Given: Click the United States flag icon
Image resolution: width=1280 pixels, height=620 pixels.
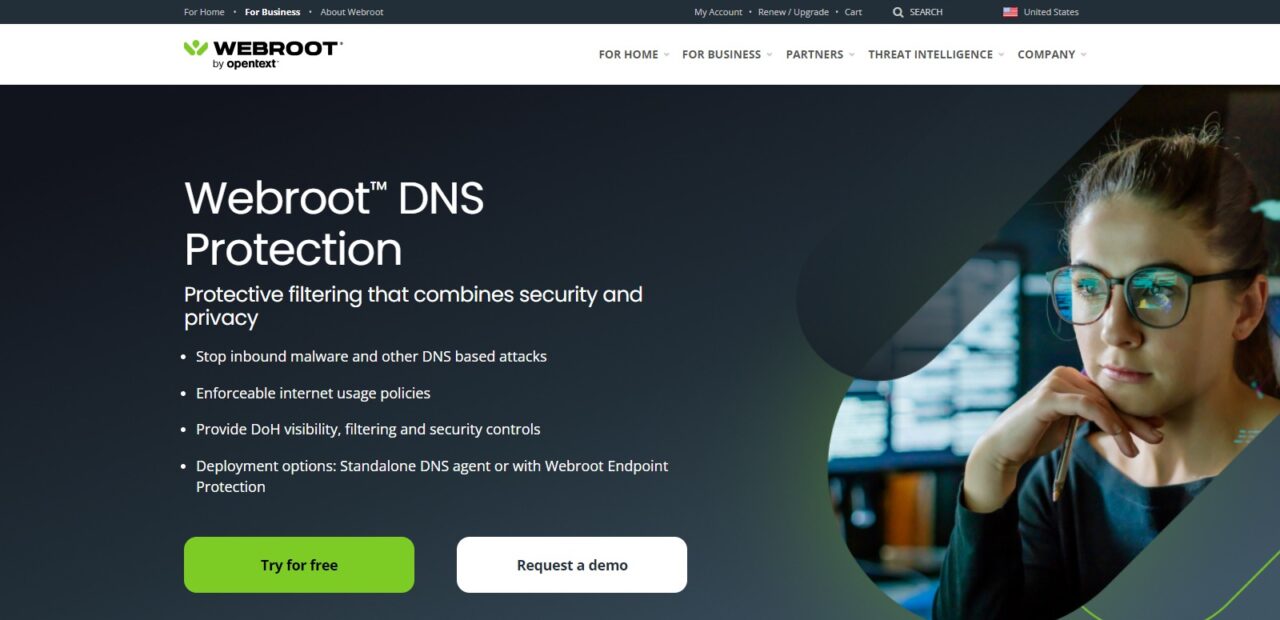Looking at the screenshot, I should pyautogui.click(x=1010, y=12).
